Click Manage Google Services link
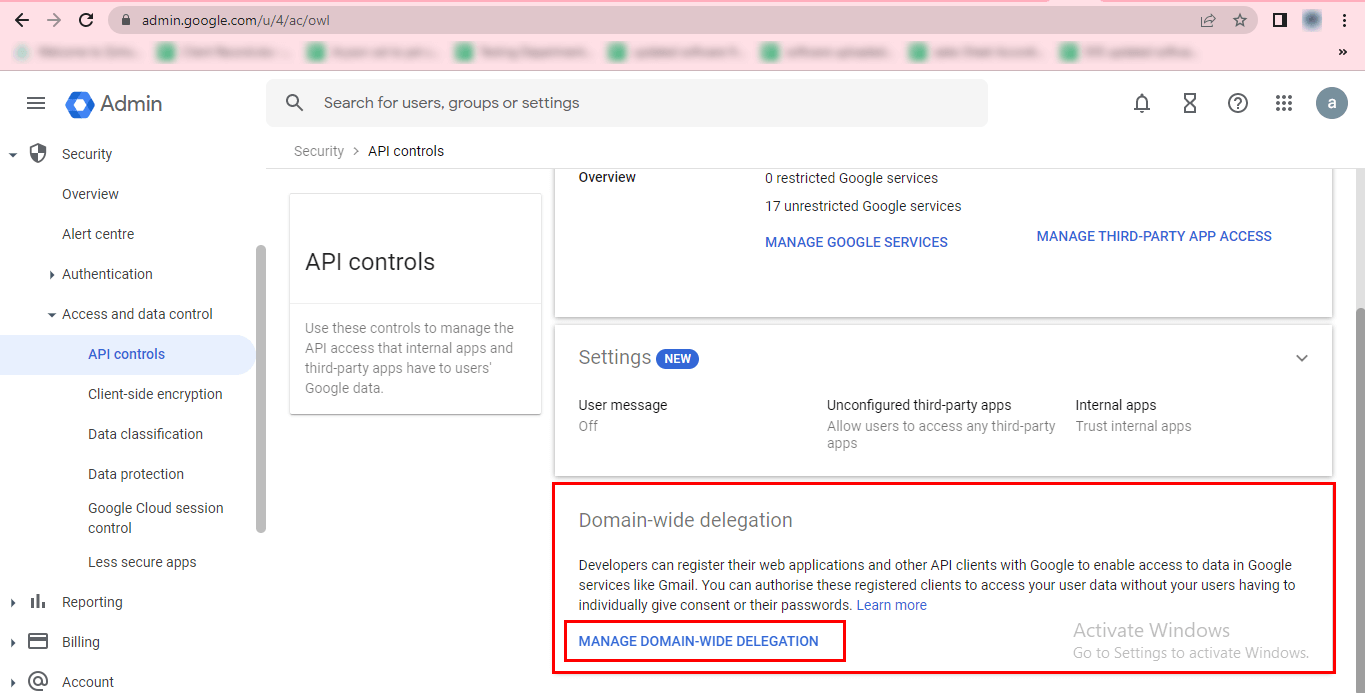The height and width of the screenshot is (693, 1365). click(856, 242)
